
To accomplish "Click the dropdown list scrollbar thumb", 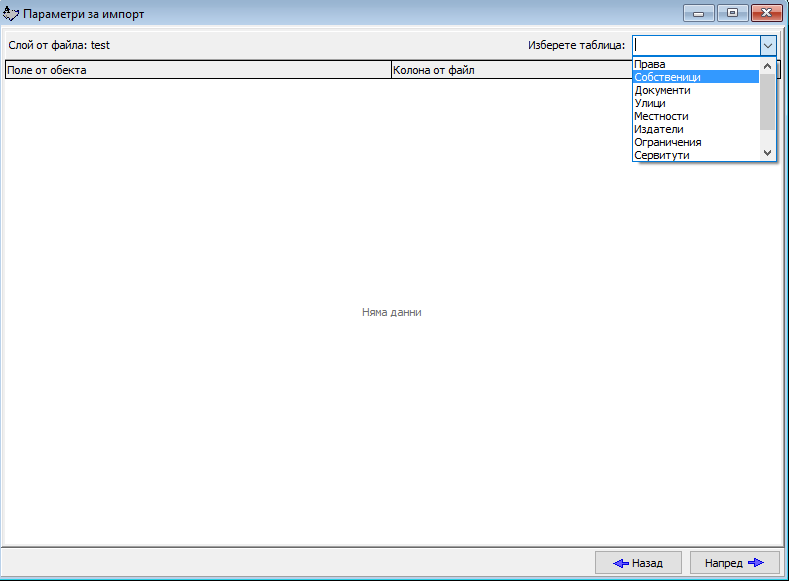I will pos(767,100).
